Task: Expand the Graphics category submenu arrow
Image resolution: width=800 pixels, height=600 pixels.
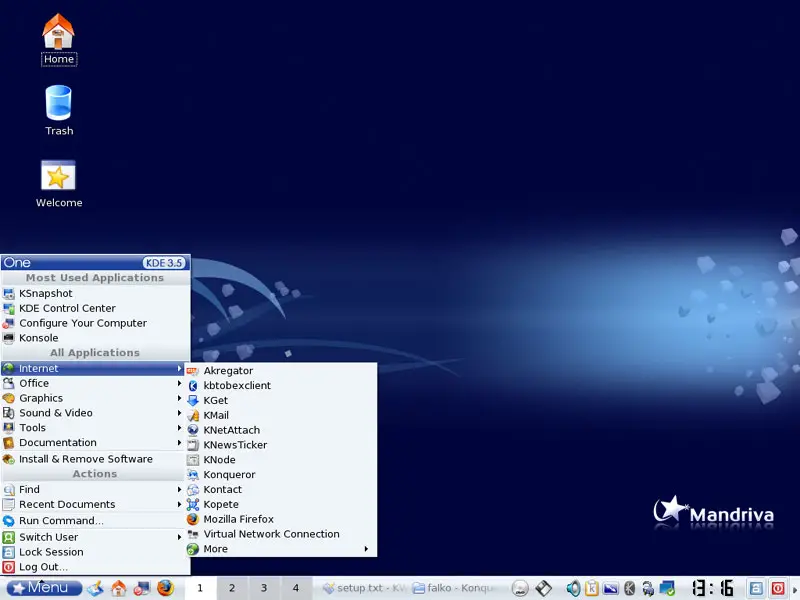Action: coord(179,398)
